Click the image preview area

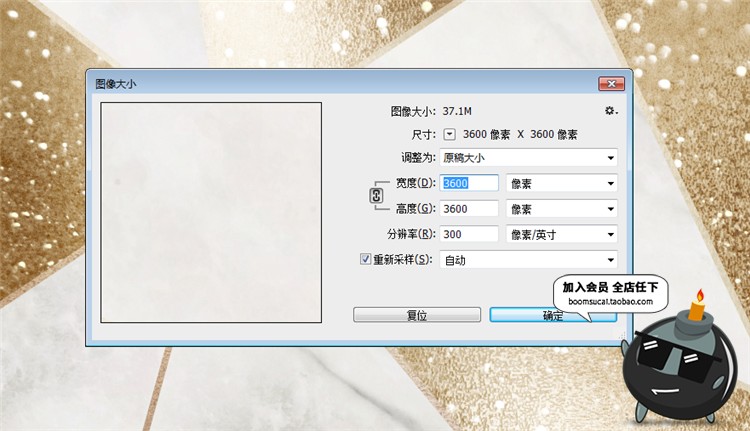(211, 212)
